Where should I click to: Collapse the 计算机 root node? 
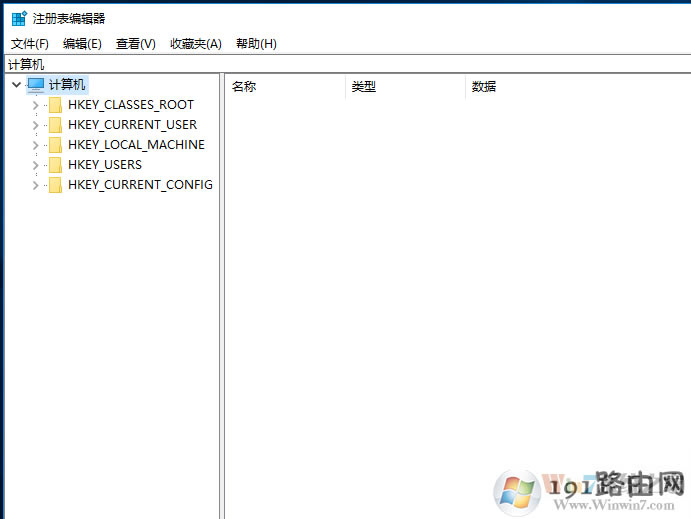(16, 85)
